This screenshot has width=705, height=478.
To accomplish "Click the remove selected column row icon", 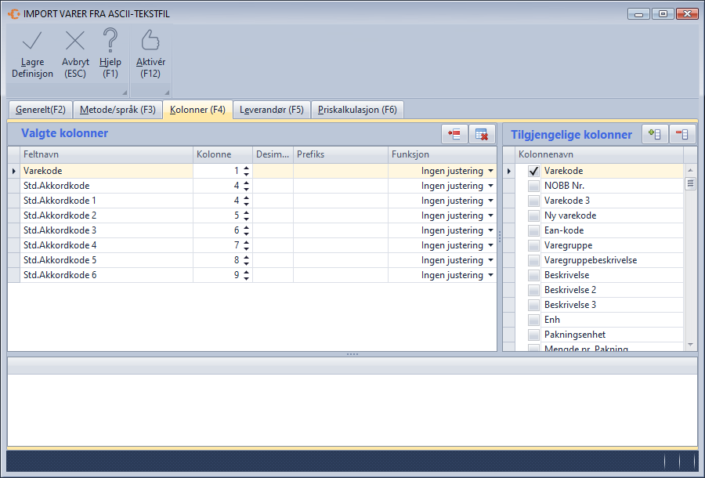I will (x=455, y=134).
